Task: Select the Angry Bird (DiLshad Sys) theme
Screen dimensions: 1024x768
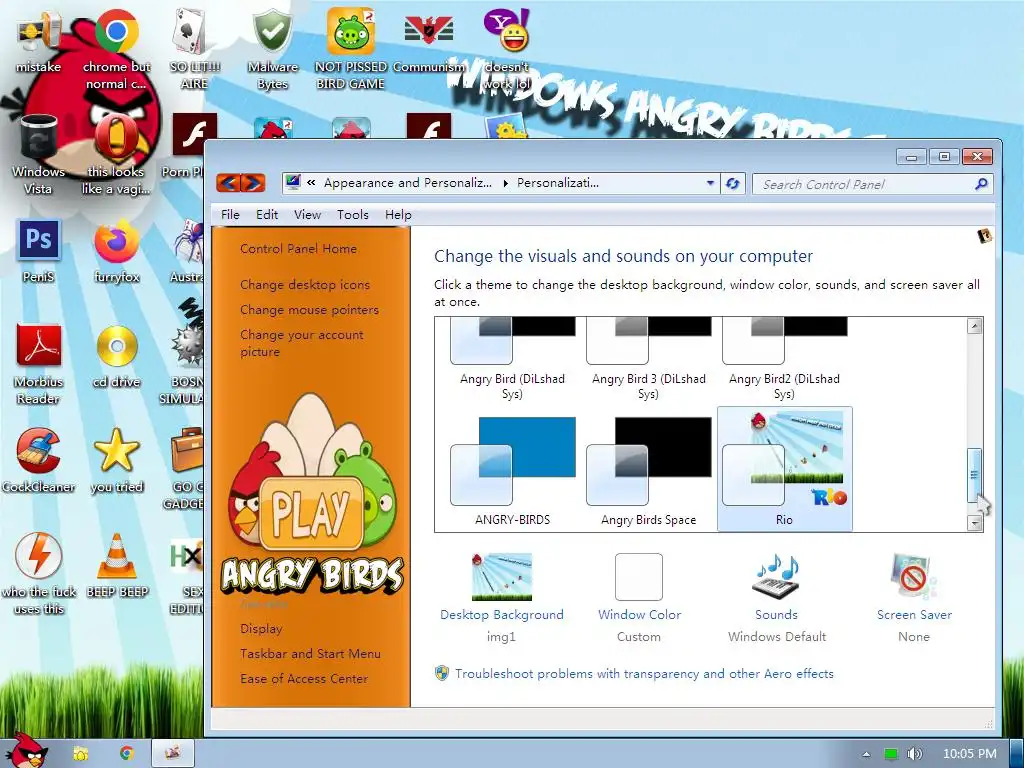Action: point(512,359)
